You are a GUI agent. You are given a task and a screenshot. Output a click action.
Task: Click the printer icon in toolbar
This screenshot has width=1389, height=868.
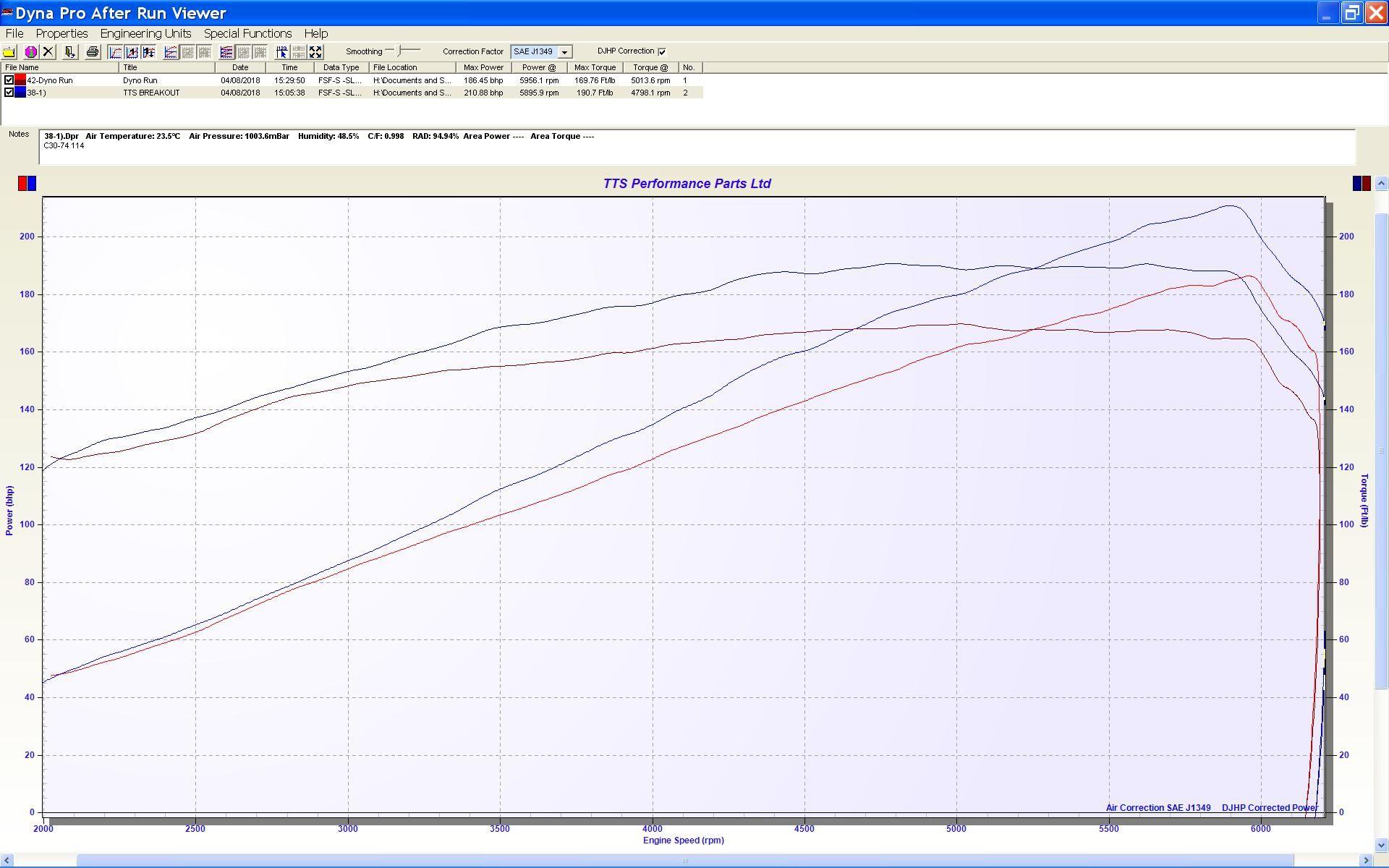(92, 52)
